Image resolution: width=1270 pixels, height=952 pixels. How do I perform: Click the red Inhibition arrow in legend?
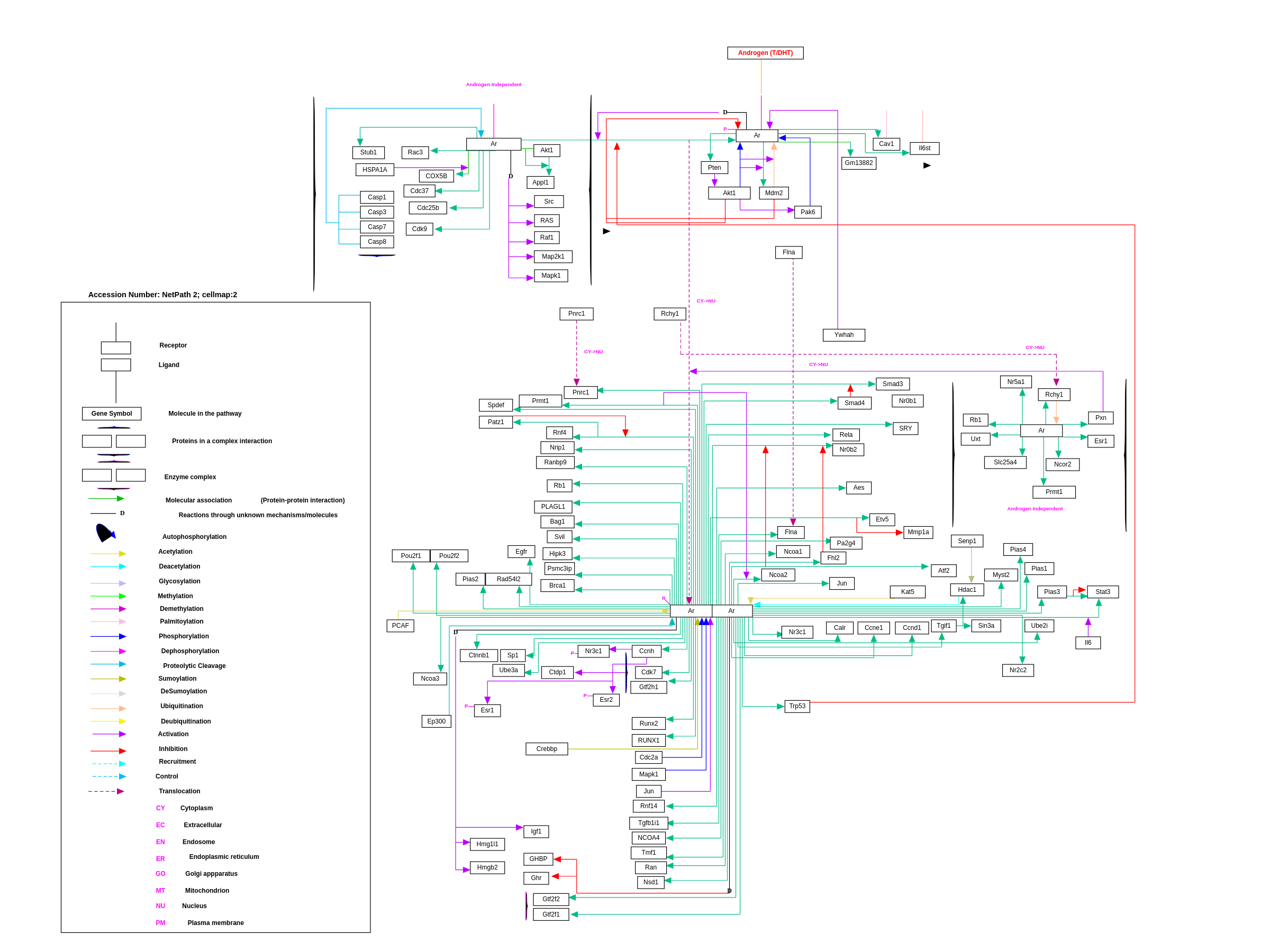click(108, 750)
